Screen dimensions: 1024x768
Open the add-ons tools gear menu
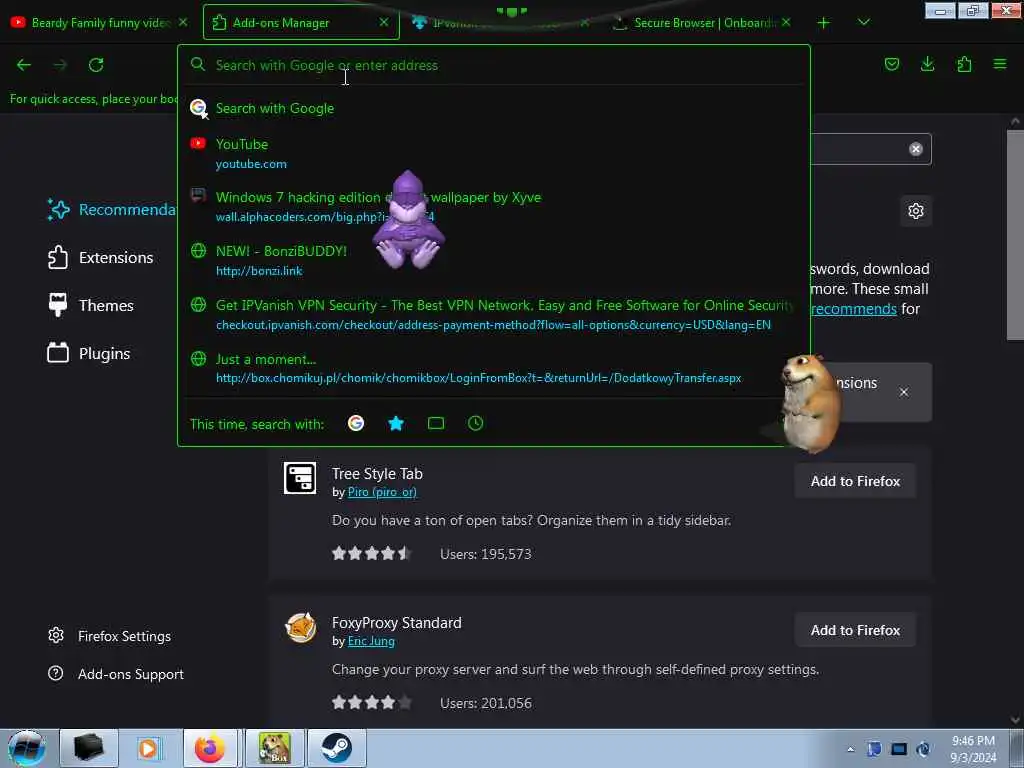coord(916,211)
